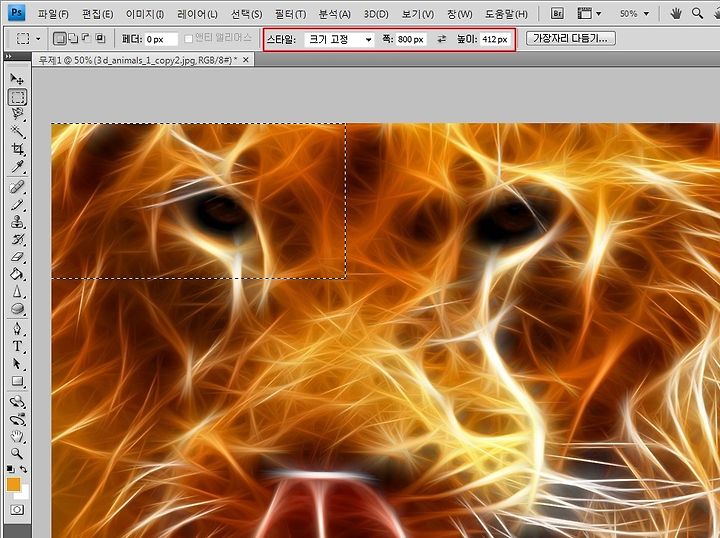Launch Bridge from the application bar
Screen dimensions: 720x538
click(x=557, y=14)
